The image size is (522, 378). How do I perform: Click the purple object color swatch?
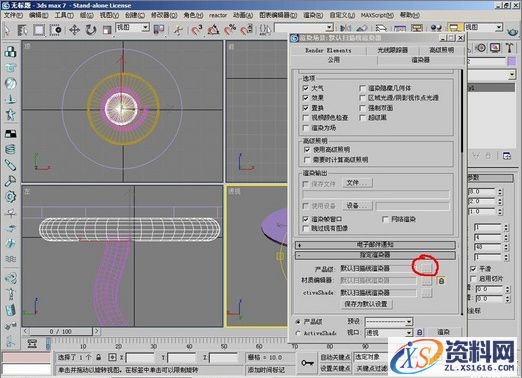[511, 61]
